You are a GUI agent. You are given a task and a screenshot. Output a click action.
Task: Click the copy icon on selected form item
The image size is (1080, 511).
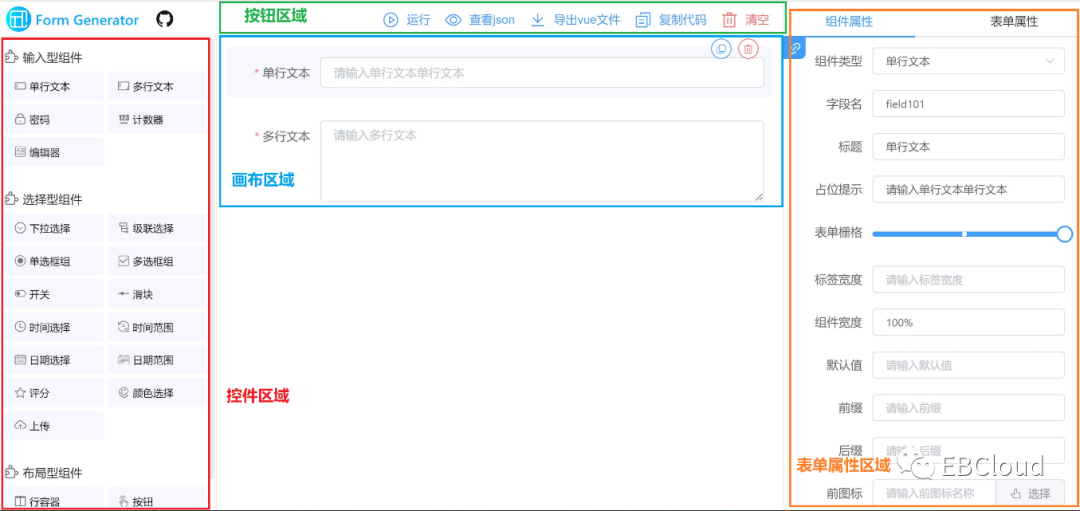(x=721, y=48)
